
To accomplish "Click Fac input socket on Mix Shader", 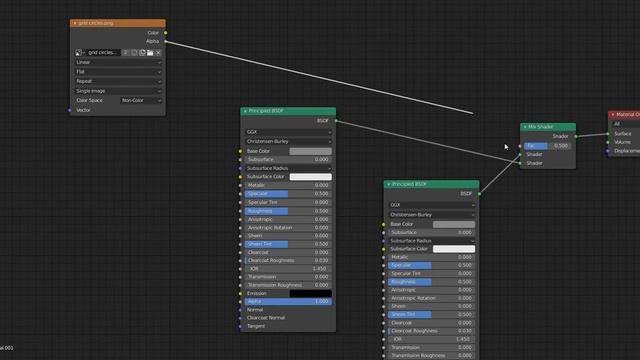I will click(x=520, y=146).
